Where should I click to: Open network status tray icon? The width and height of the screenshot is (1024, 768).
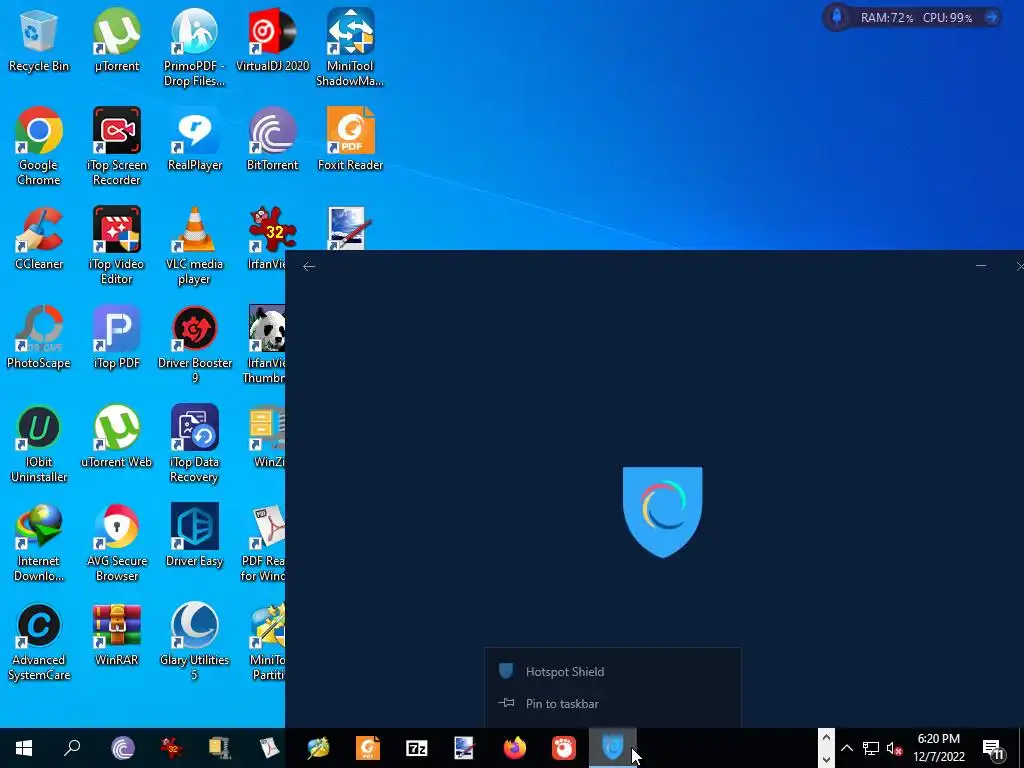pos(871,748)
